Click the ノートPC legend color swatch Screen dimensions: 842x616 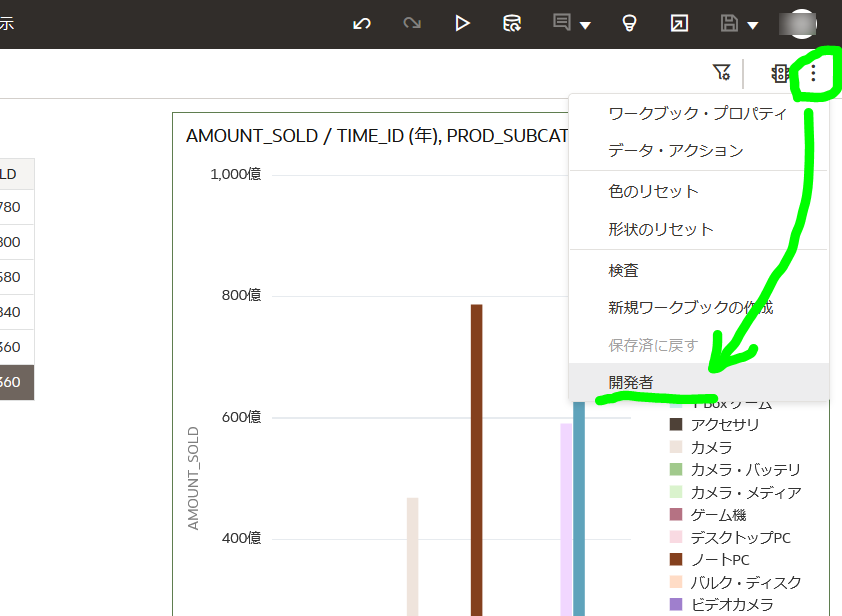tap(678, 559)
